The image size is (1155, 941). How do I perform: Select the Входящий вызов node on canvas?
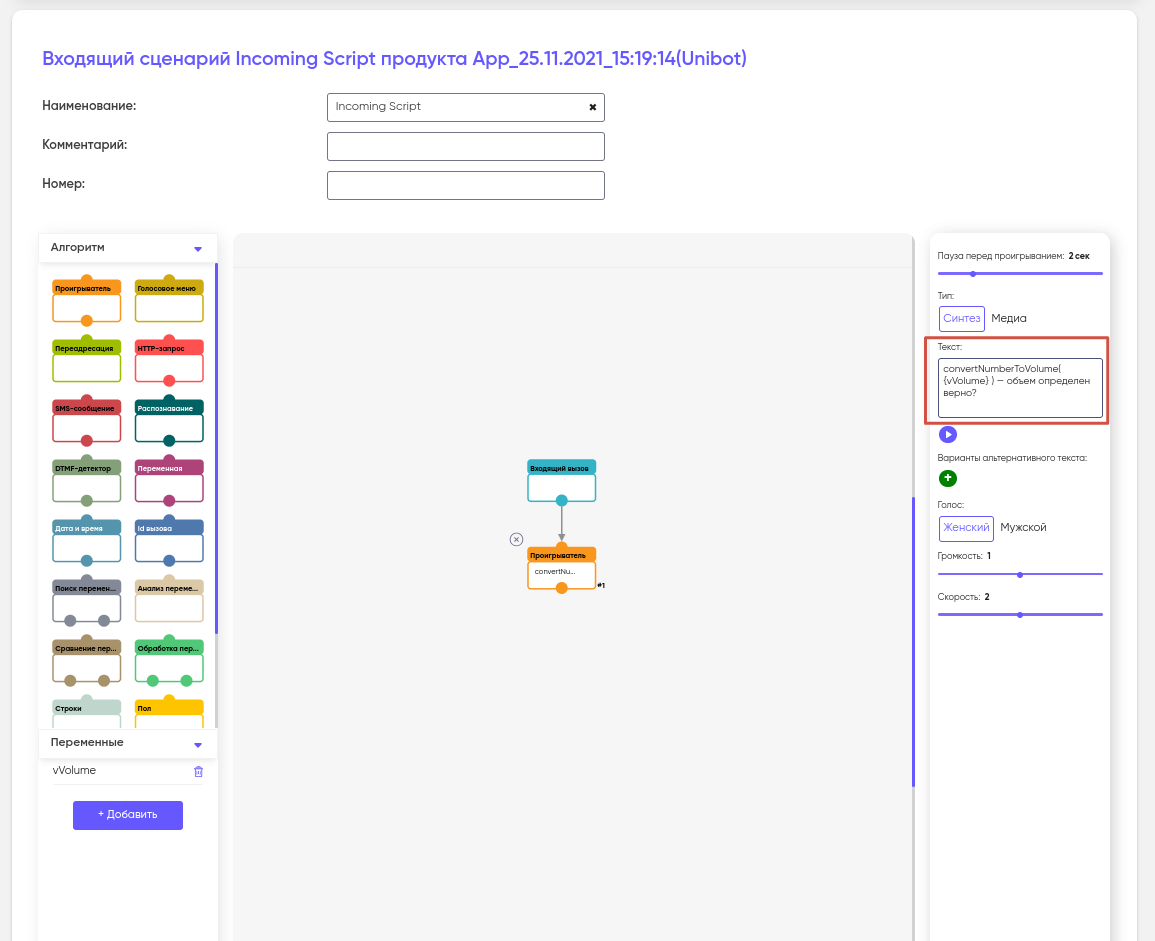(x=561, y=481)
